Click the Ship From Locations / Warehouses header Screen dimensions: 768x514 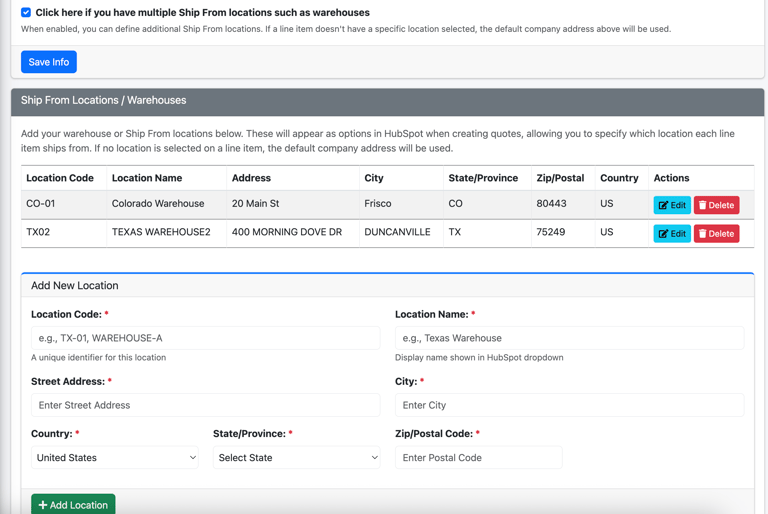click(103, 101)
